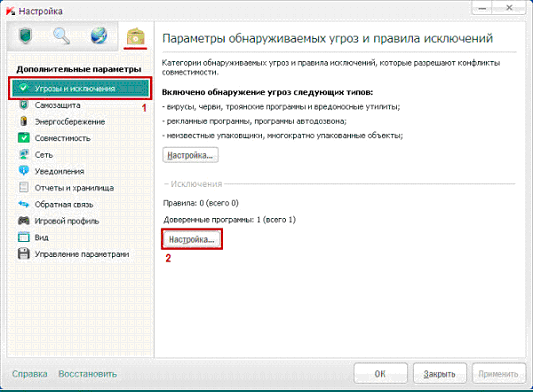This screenshot has height=392, width=533.
Task: Click the Совместимость green check icon
Action: (23, 138)
